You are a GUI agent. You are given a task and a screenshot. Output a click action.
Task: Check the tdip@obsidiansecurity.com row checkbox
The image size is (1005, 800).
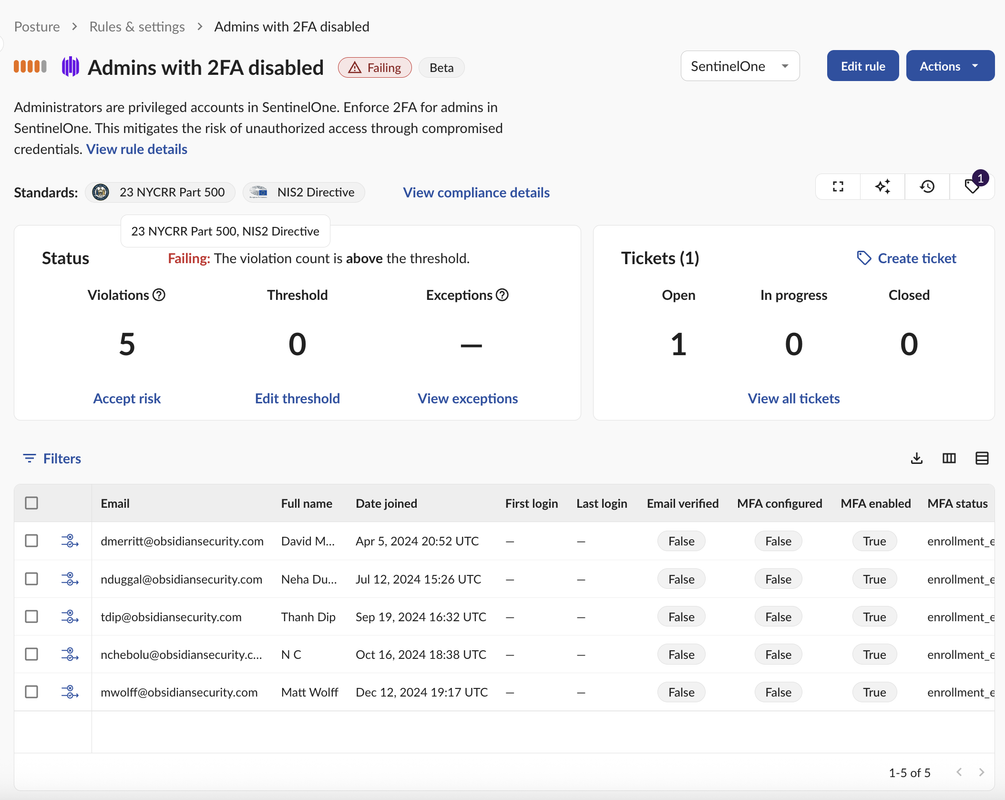[x=31, y=617]
